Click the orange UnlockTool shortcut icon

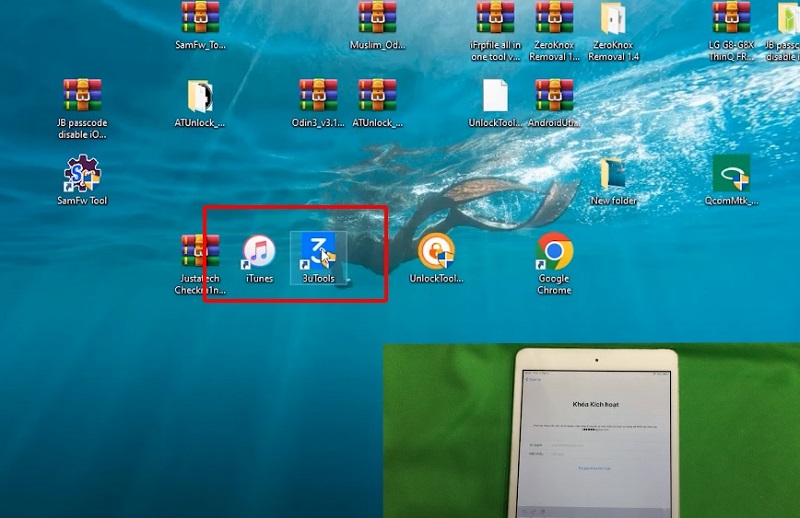436,252
